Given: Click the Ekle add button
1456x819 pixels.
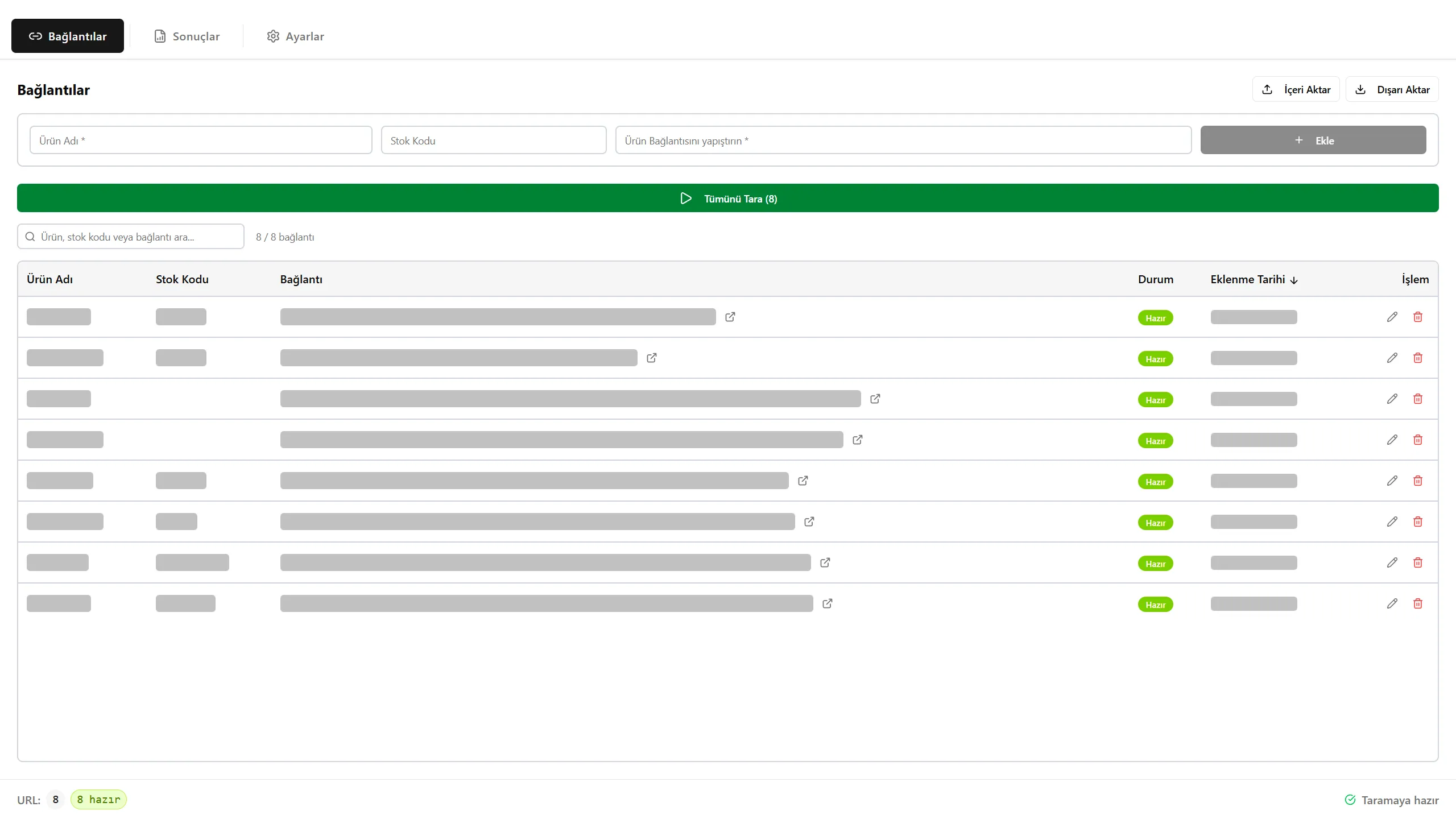Looking at the screenshot, I should (x=1313, y=140).
